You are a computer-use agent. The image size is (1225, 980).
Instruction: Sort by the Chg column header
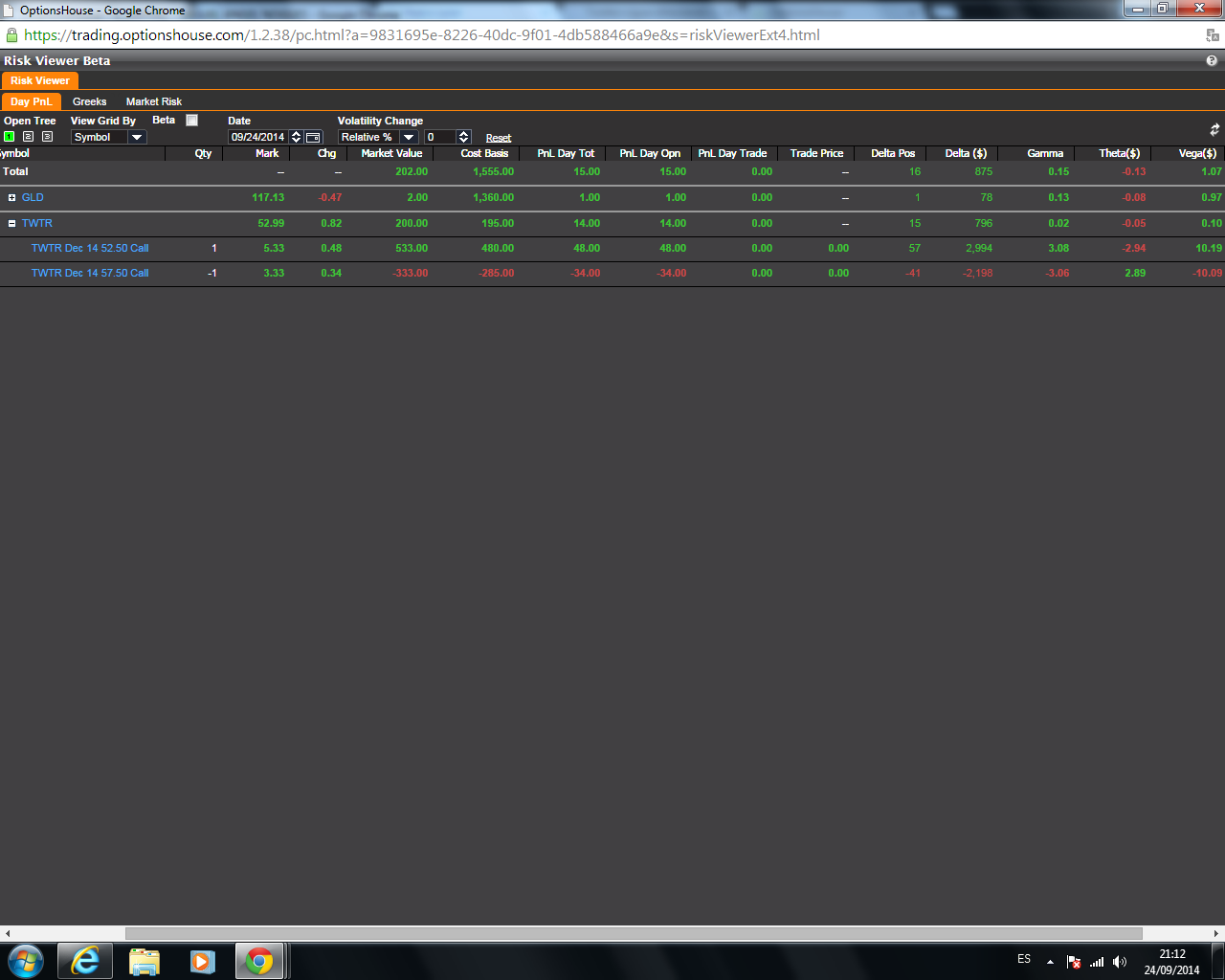(x=326, y=153)
